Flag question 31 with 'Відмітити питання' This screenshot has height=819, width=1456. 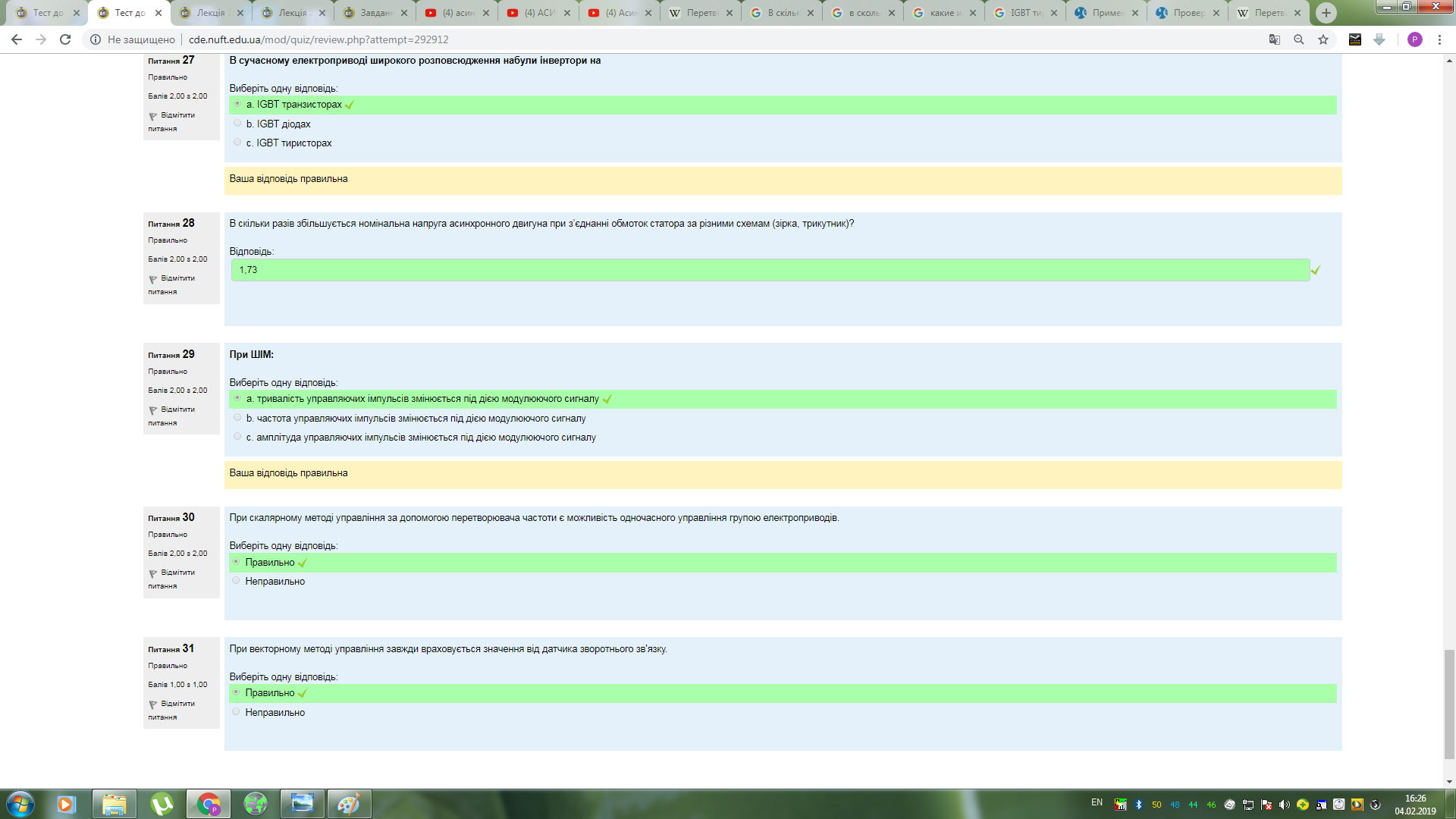tap(171, 710)
